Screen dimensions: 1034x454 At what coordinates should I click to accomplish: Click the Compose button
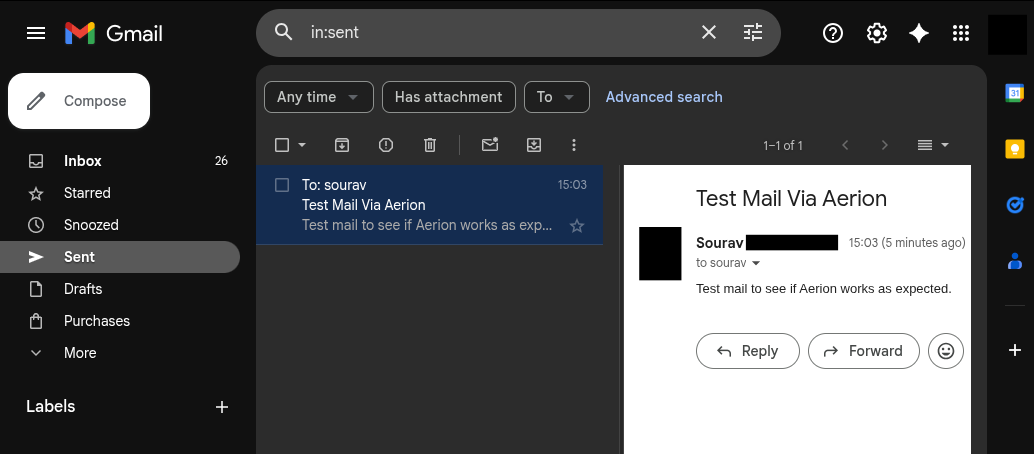(x=79, y=101)
